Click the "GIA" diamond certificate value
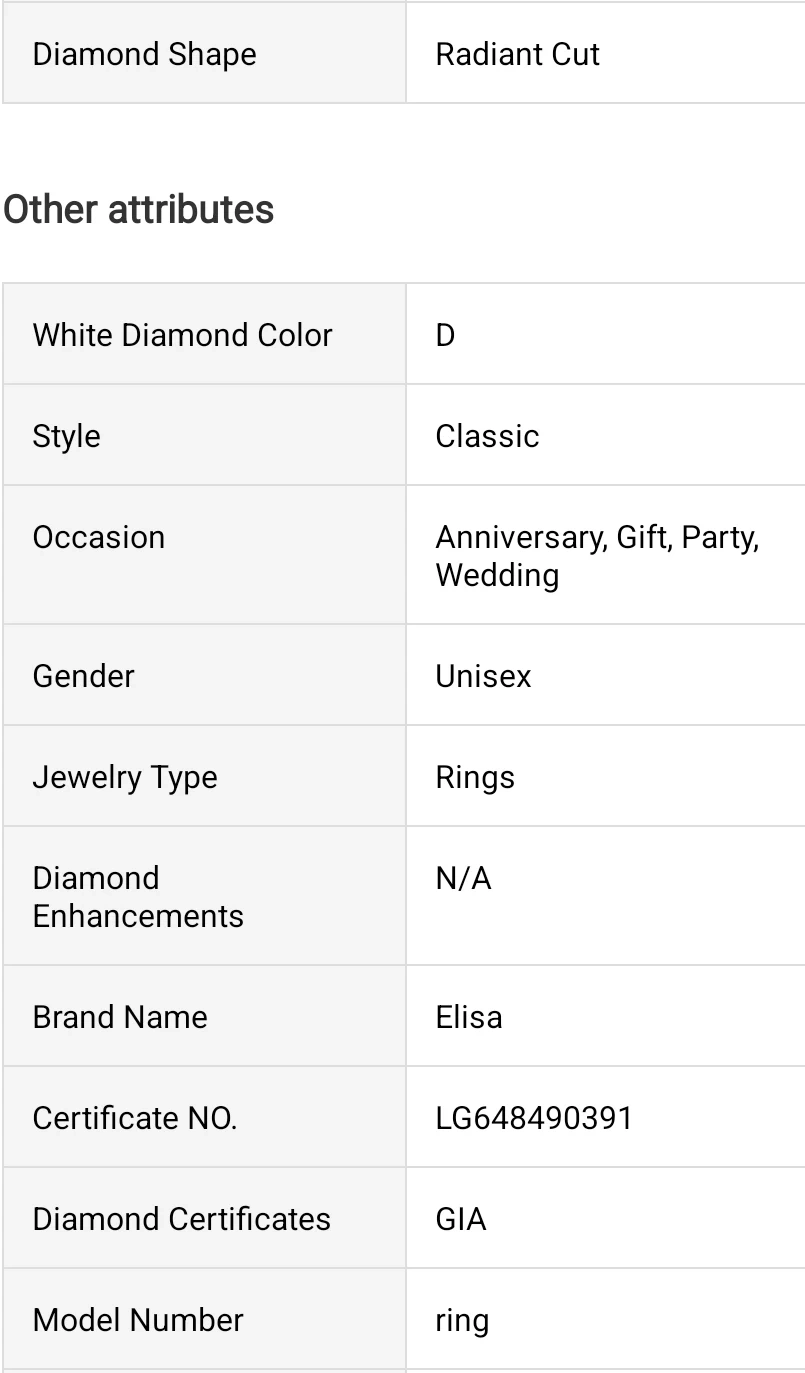The image size is (805, 1373). [x=461, y=1219]
